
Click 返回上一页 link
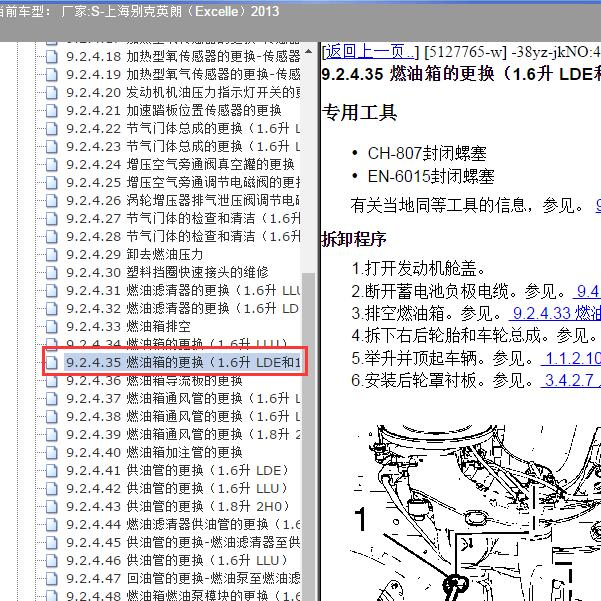point(369,51)
